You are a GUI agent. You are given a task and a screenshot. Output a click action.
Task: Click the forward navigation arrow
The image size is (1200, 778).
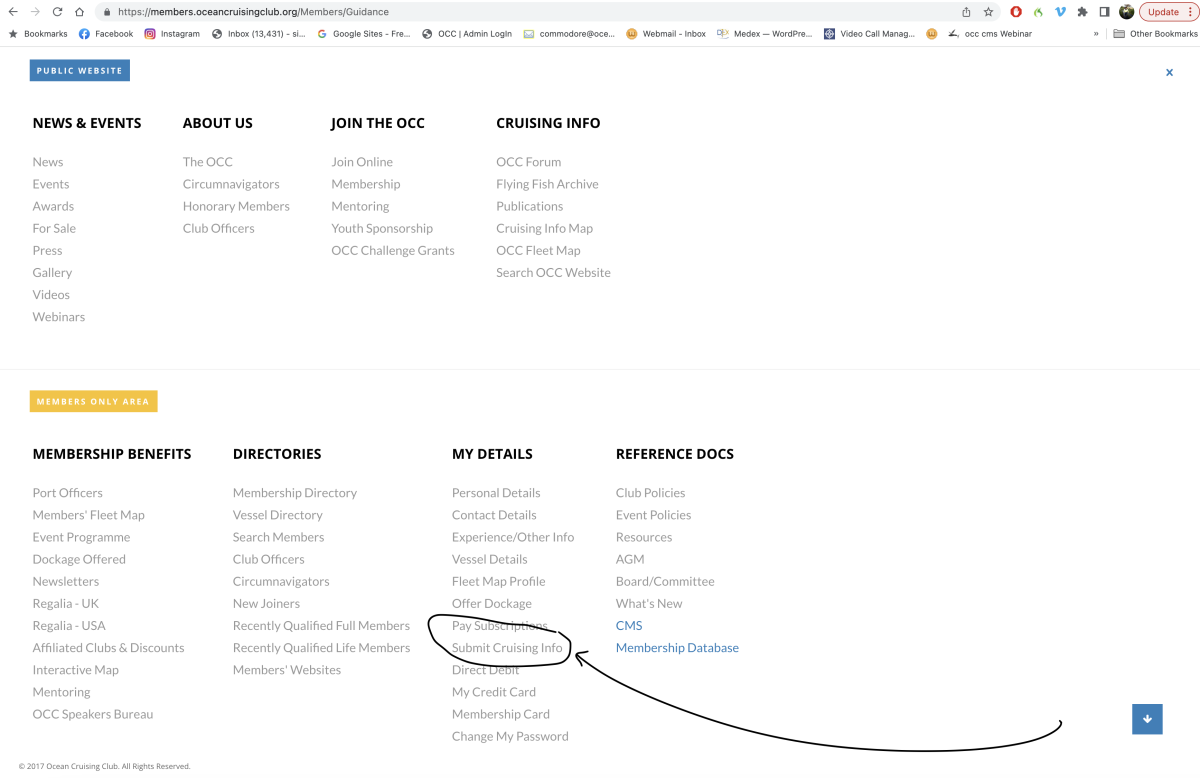(x=34, y=12)
